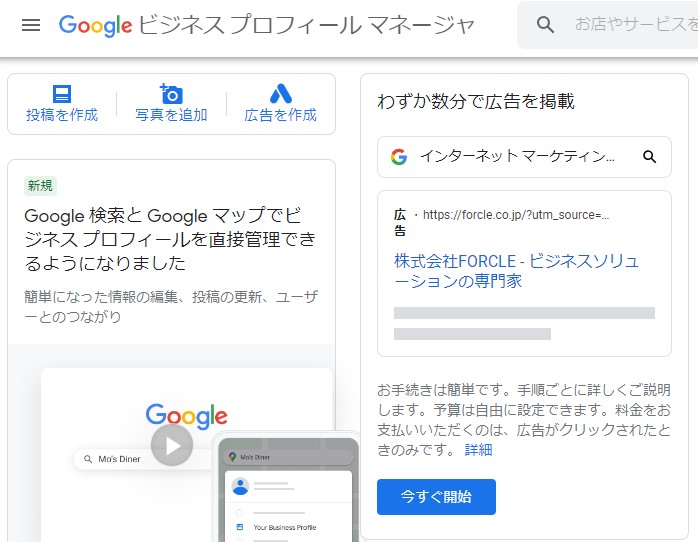Click the 新規 badge
Screen dimensions: 698x542
coord(40,186)
